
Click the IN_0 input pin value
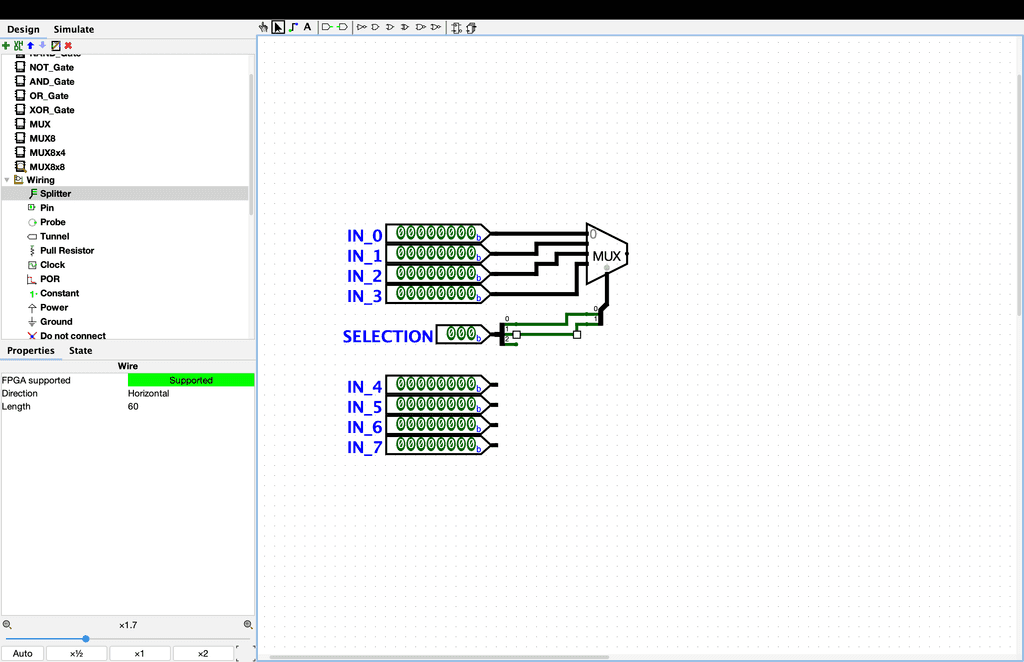pyautogui.click(x=435, y=233)
